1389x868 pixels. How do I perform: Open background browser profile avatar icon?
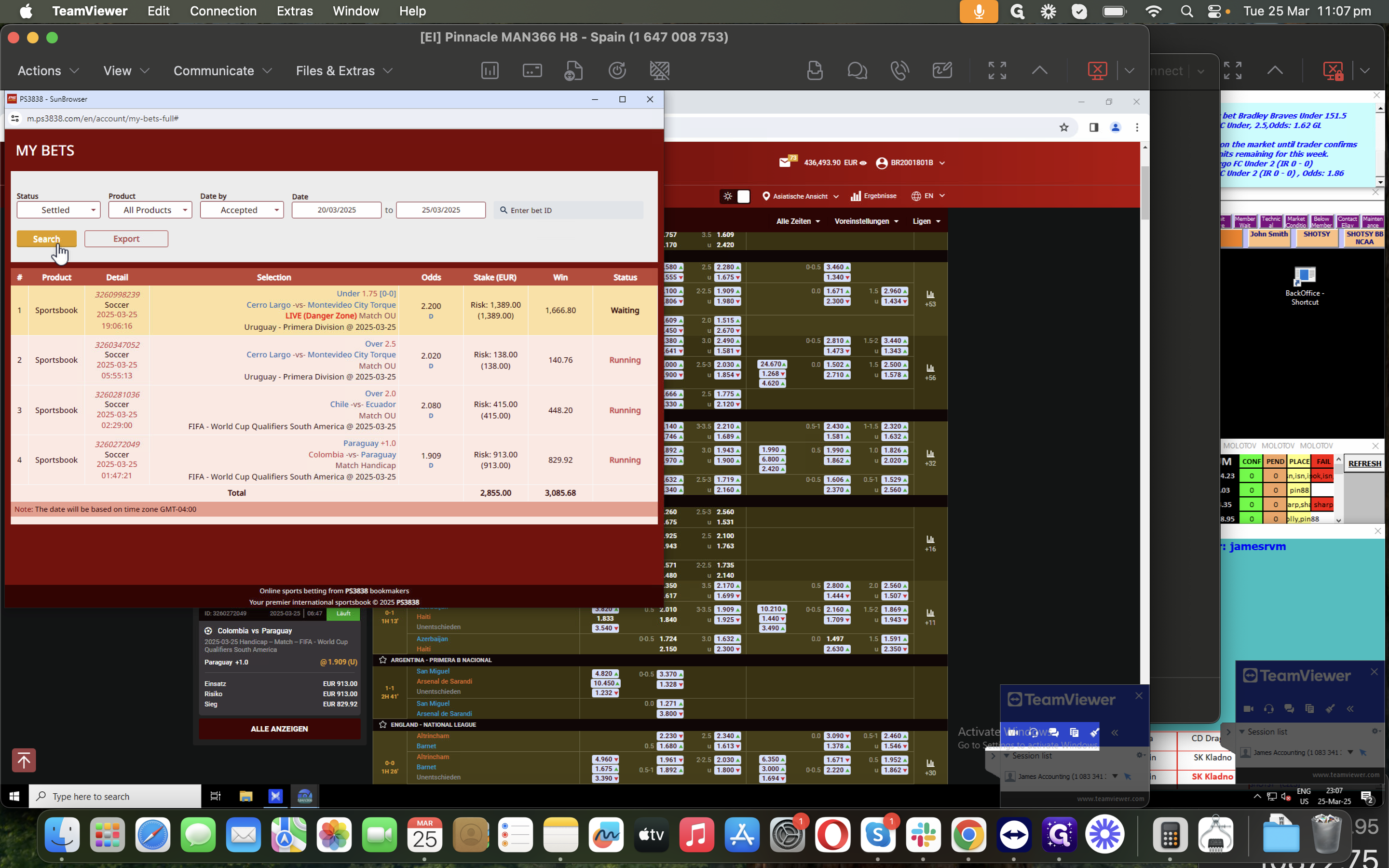click(x=1115, y=127)
